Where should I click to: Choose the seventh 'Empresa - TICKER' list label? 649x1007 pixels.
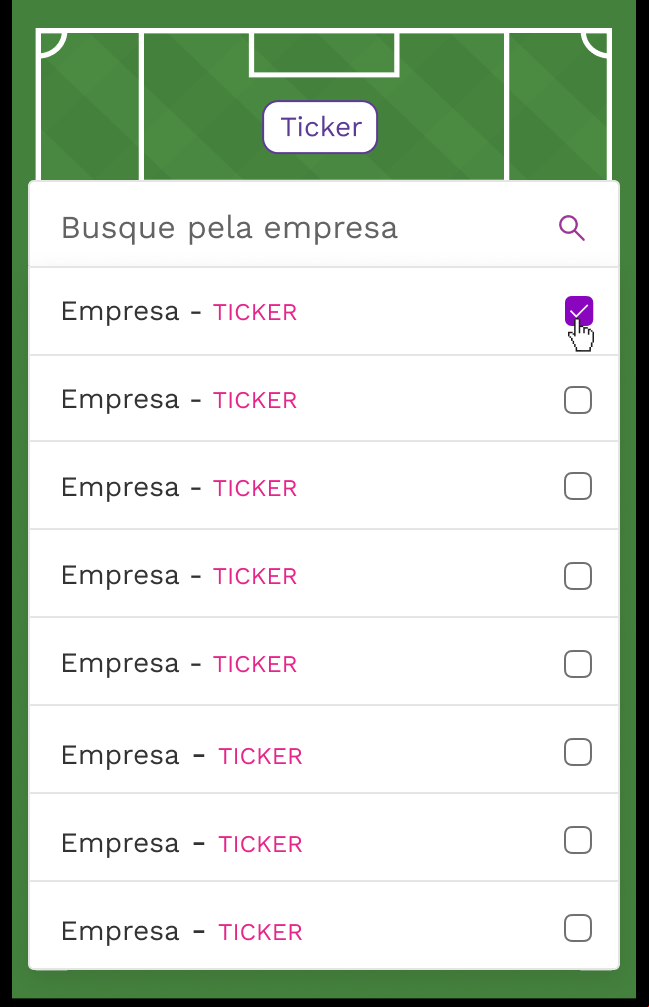click(x=182, y=843)
